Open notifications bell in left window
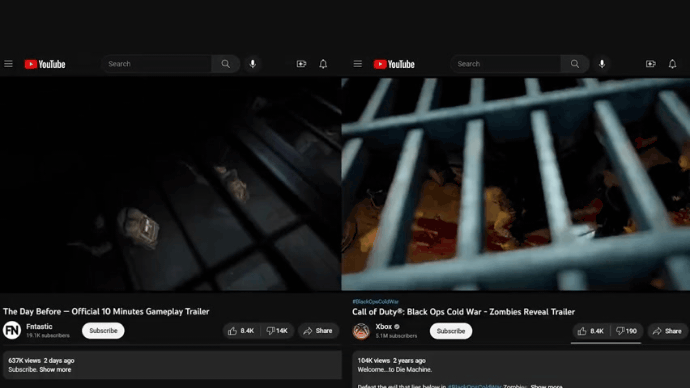The image size is (690, 388). 323,64
